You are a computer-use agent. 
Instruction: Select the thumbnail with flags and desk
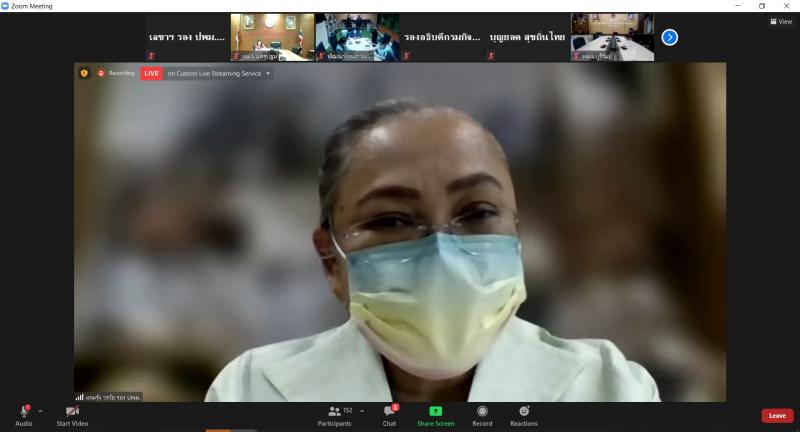[x=272, y=37]
